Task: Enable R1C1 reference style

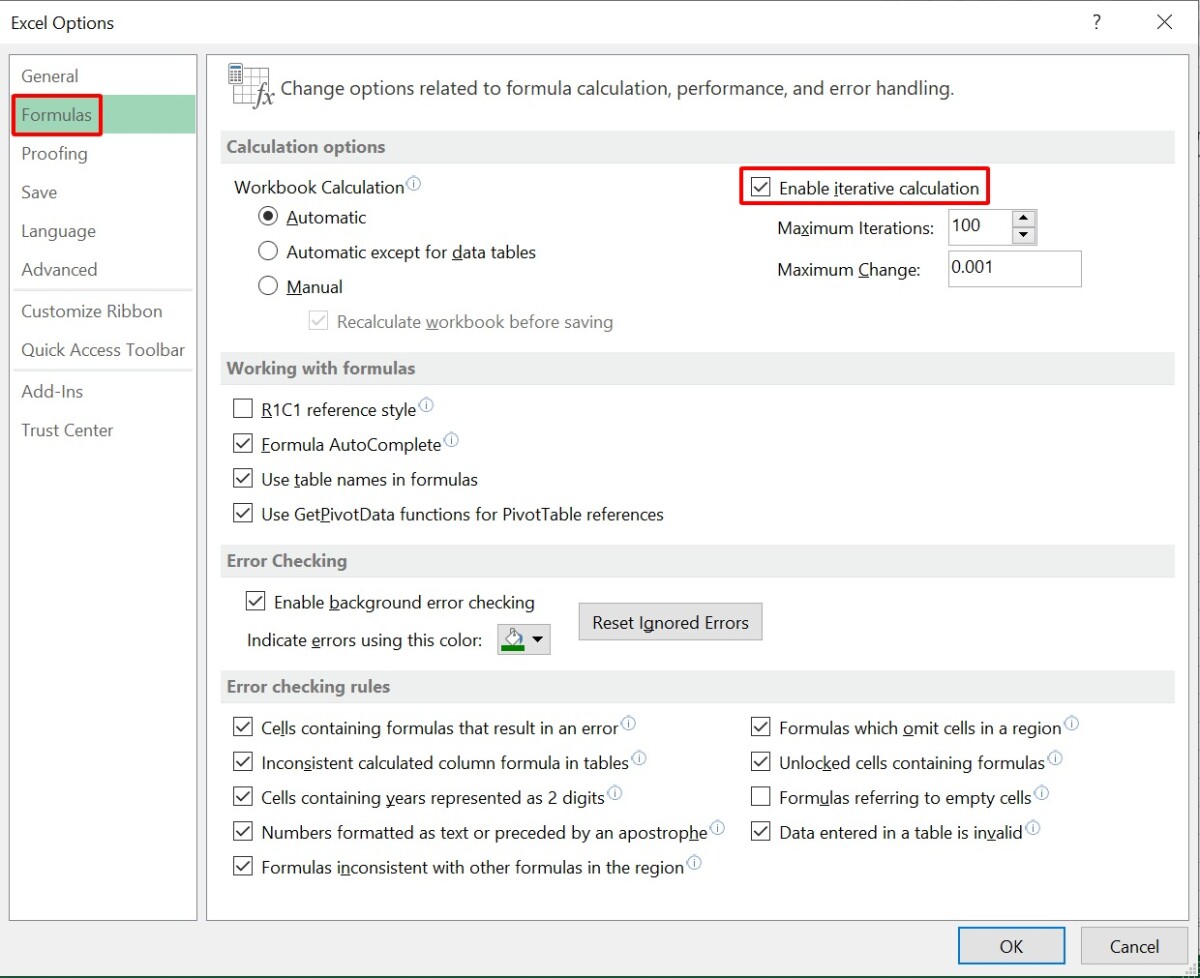Action: pos(242,409)
